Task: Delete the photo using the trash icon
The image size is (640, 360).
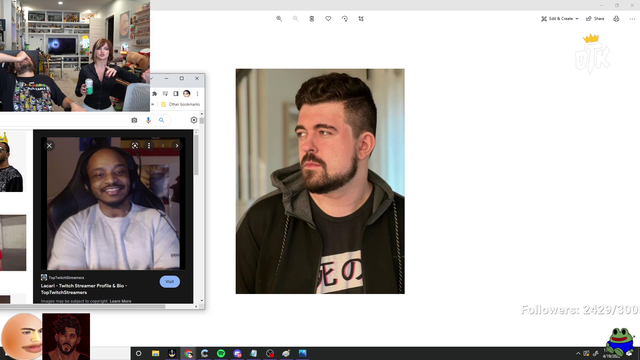Action: coord(311,19)
